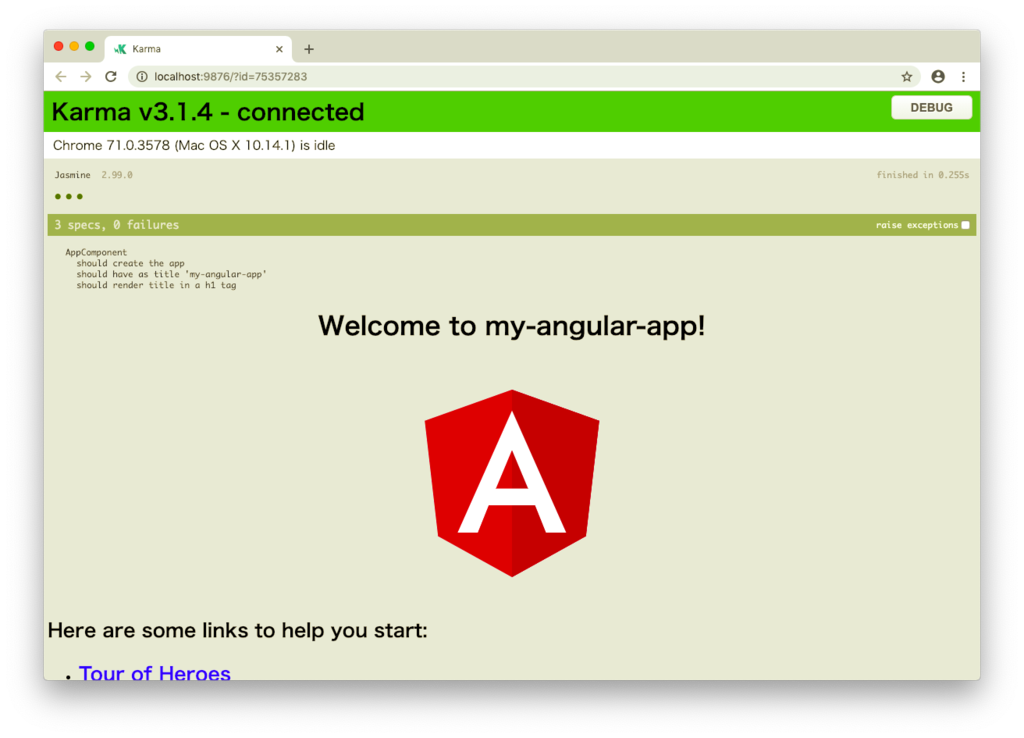Click the browser forward arrow

tap(86, 76)
